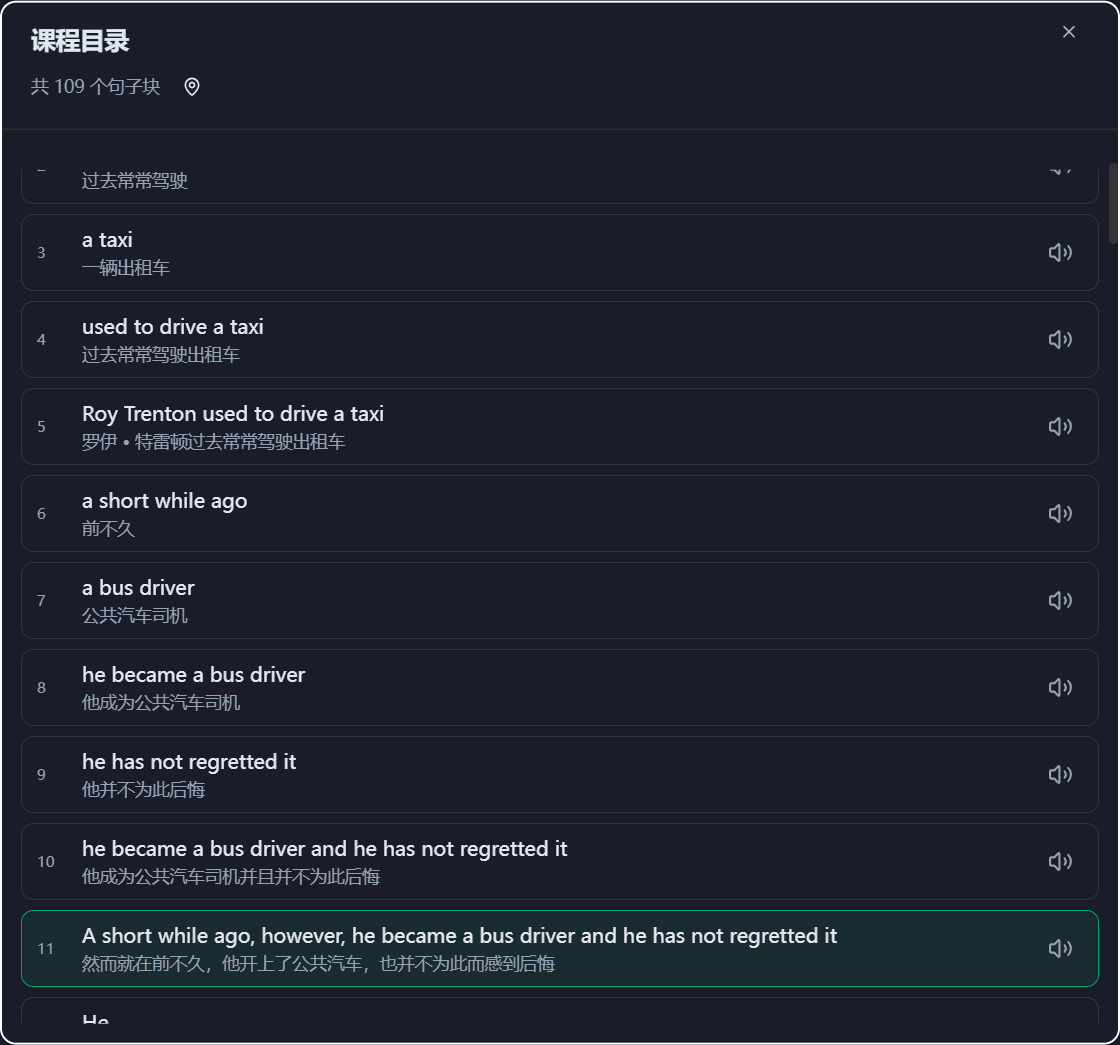1120x1045 pixels.
Task: Play audio for 'a short while ago'
Action: [x=1060, y=514]
